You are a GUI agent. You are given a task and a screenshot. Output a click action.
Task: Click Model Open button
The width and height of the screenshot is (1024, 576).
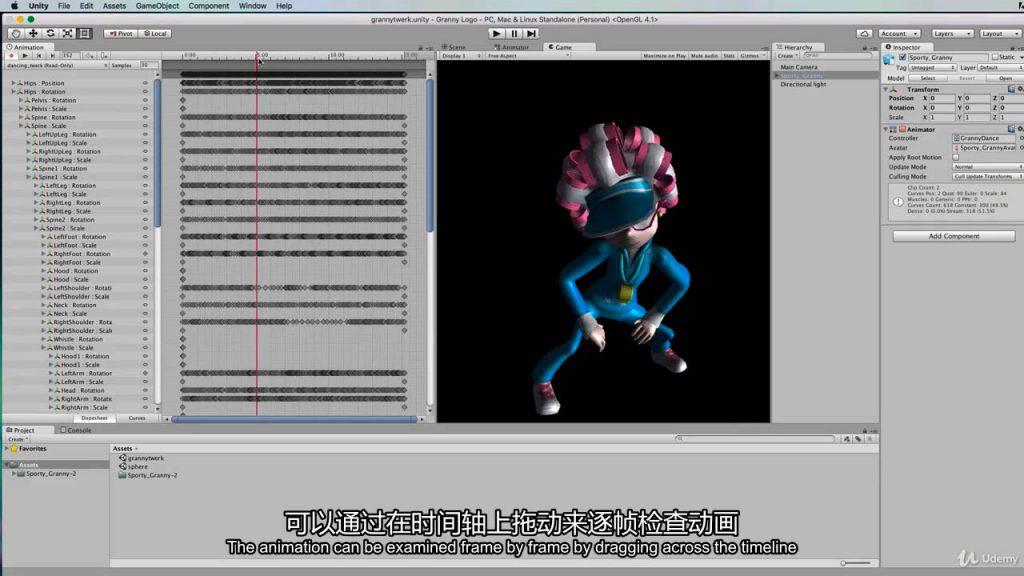tap(1006, 78)
